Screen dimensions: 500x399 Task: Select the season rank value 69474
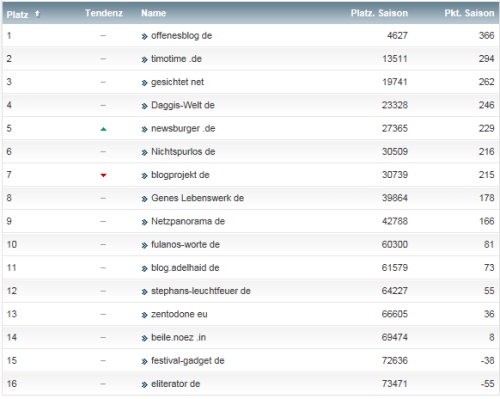click(395, 337)
